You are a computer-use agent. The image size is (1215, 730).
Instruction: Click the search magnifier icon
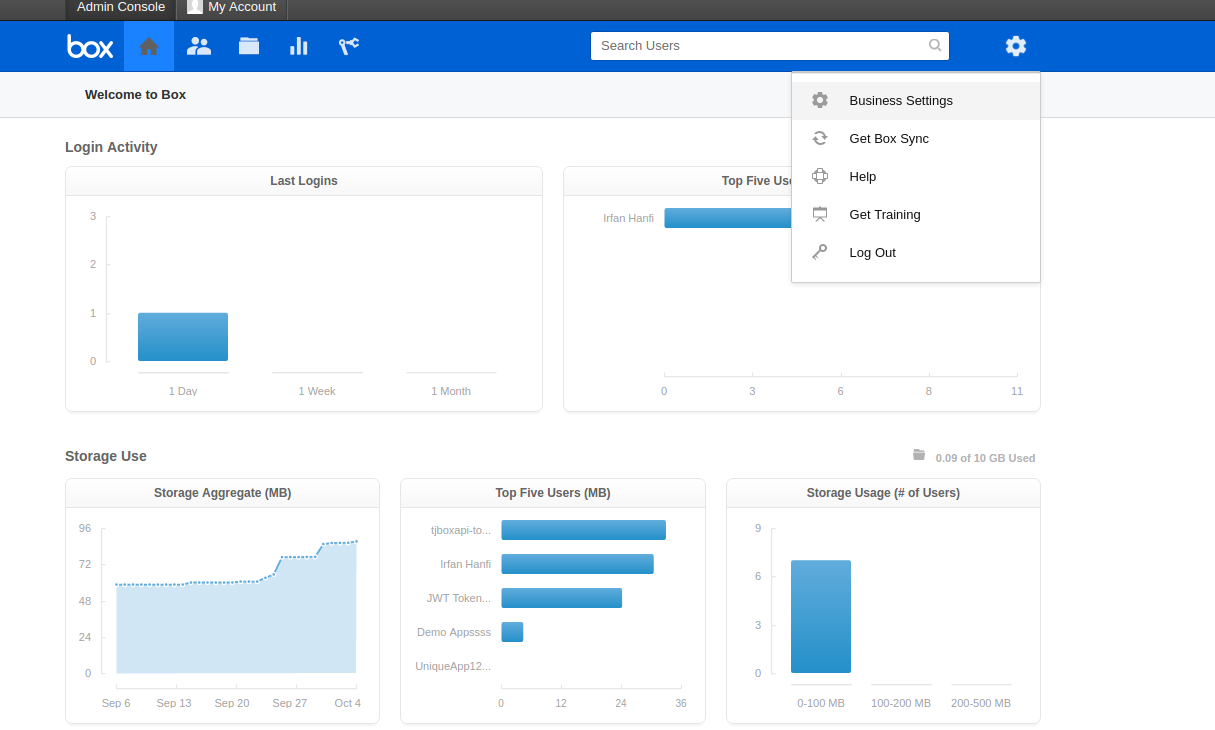pos(935,45)
